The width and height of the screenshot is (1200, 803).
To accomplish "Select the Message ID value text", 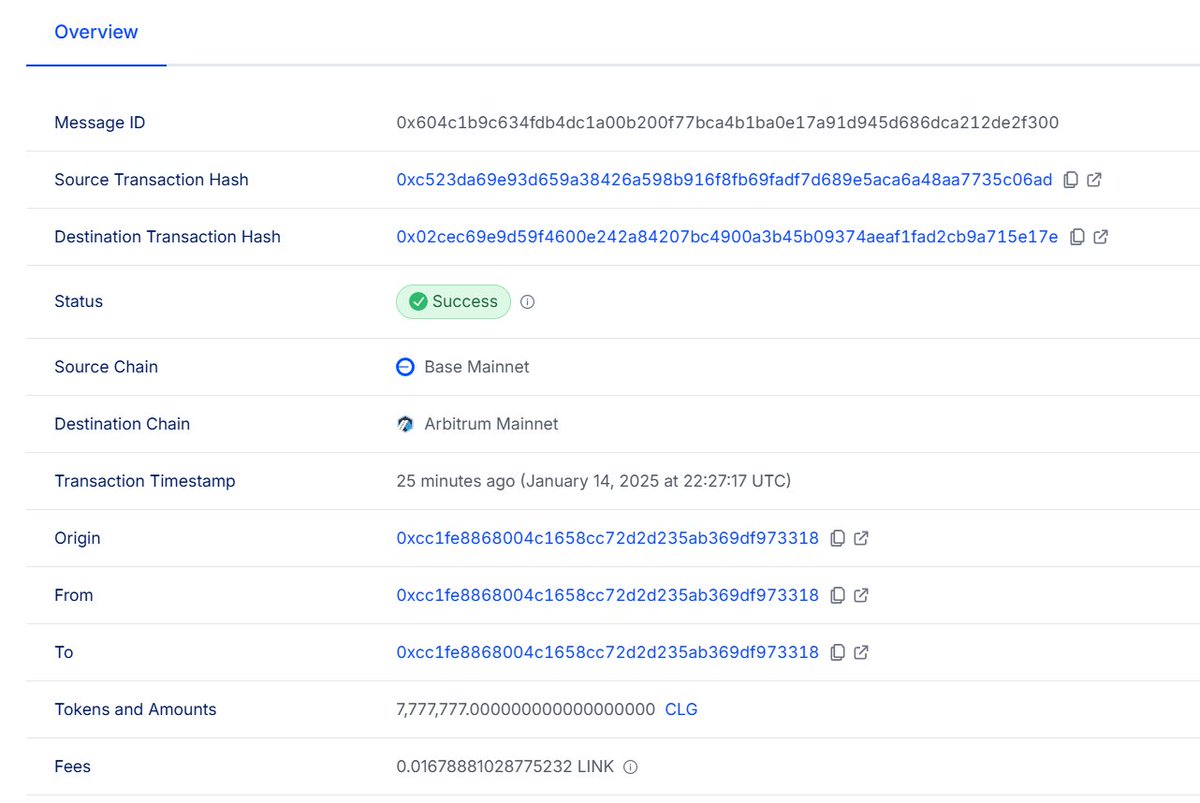I will 728,122.
